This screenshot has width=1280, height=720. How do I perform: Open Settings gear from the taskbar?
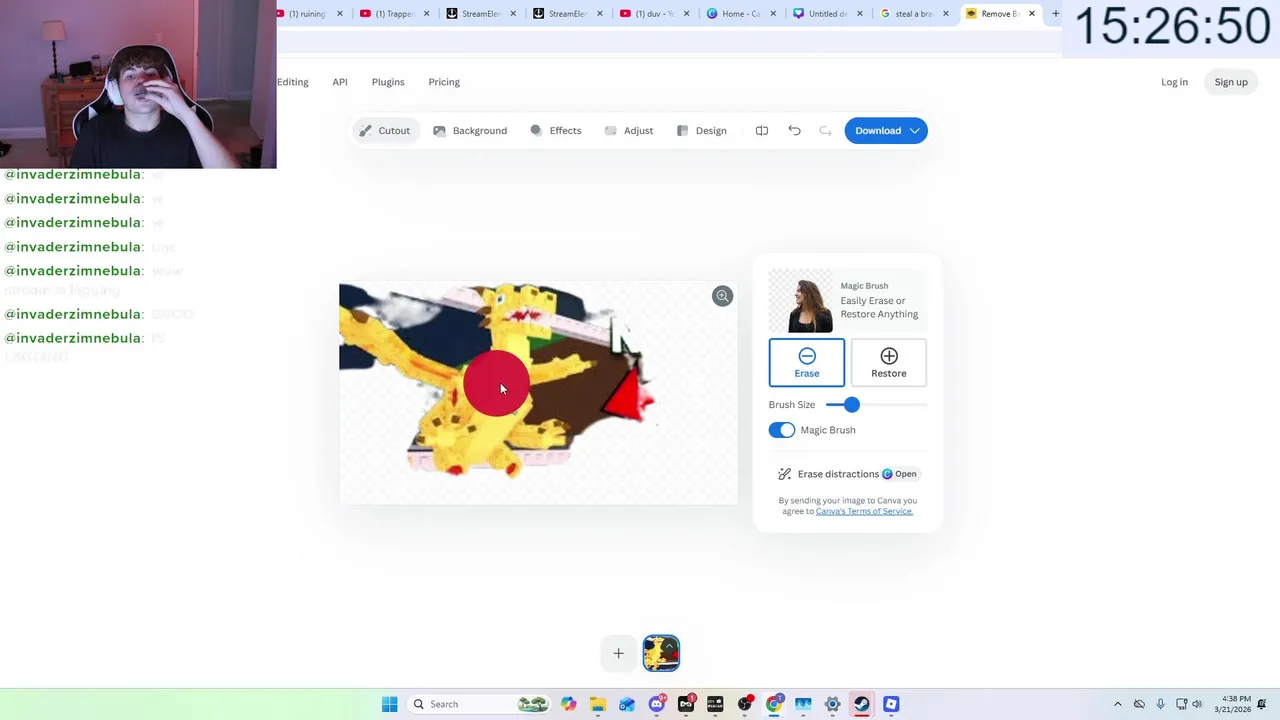click(832, 704)
